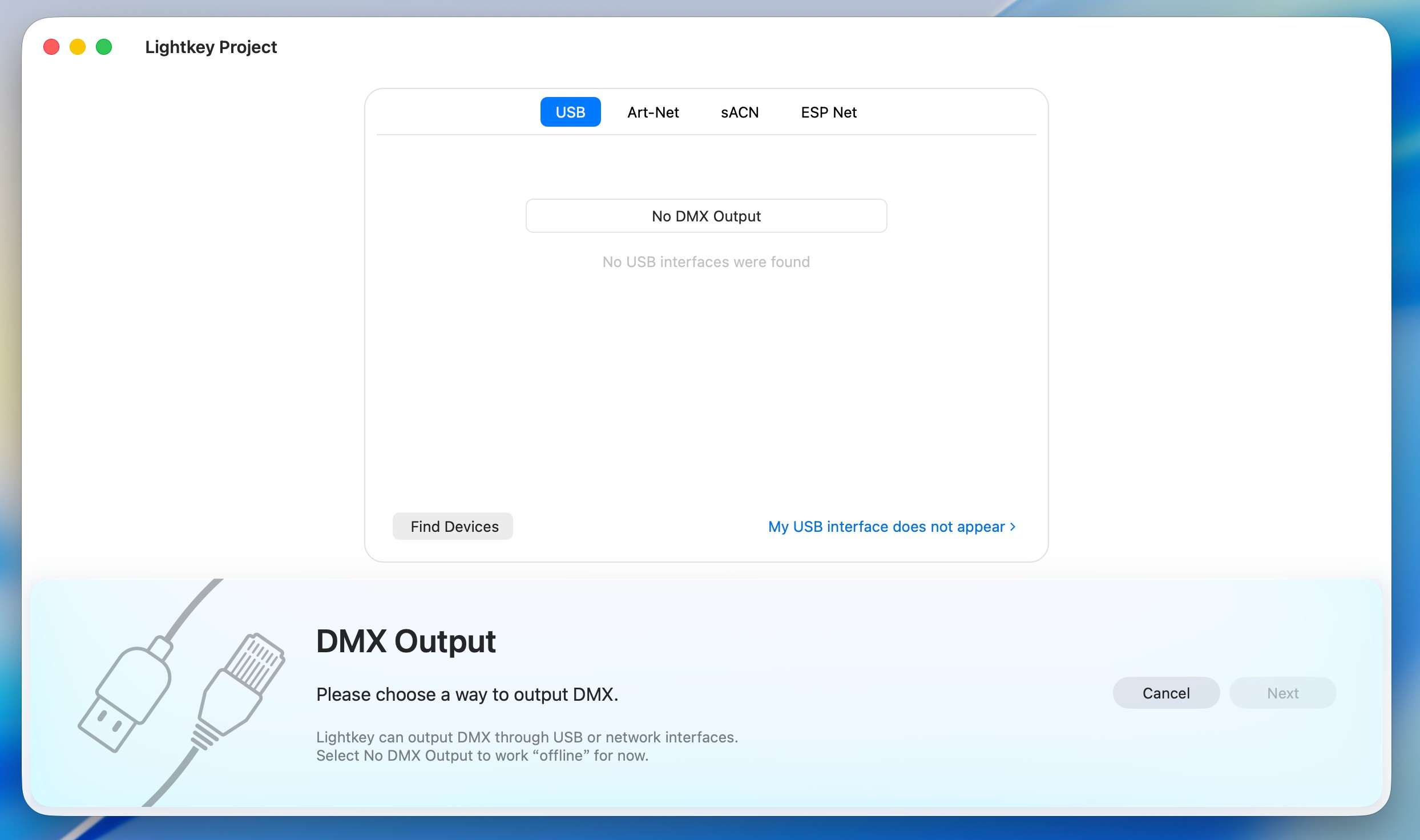Click the 'No USB interfaces were found' message
Screen dimensions: 1420x840
pyautogui.click(x=706, y=261)
